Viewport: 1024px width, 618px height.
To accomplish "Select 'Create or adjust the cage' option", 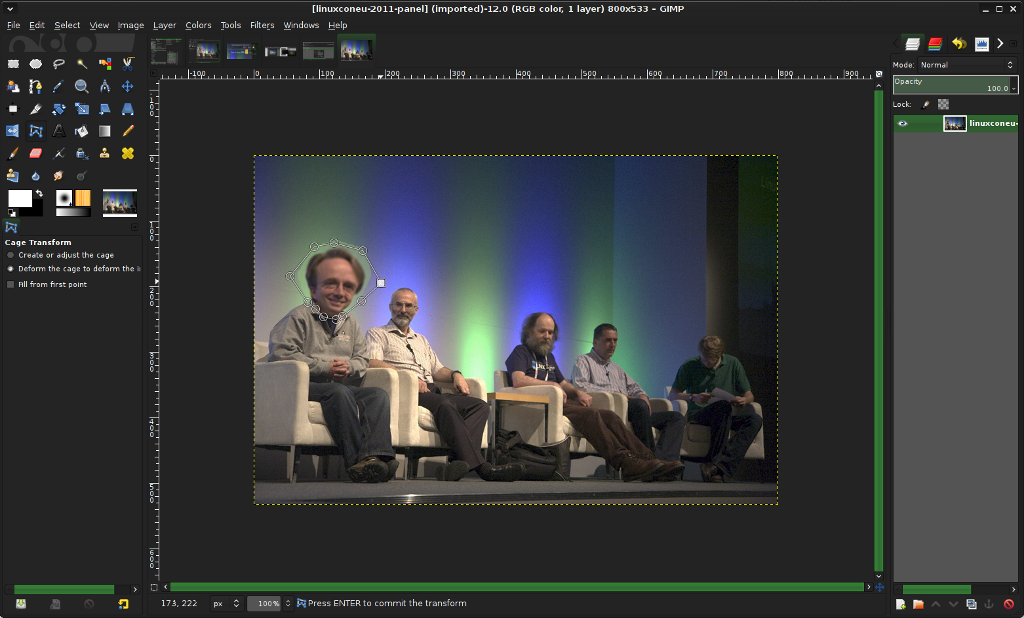I will pos(11,255).
